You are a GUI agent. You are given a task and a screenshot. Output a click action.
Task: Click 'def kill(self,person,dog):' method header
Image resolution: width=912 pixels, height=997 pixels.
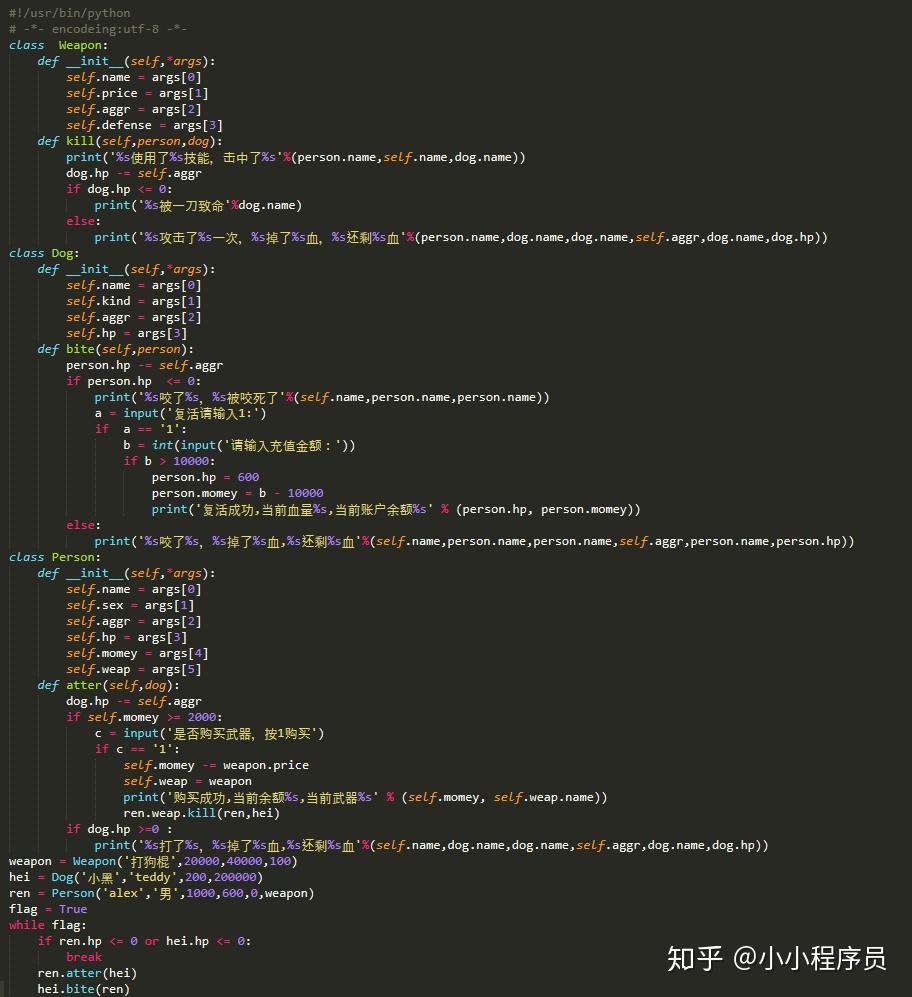[130, 141]
